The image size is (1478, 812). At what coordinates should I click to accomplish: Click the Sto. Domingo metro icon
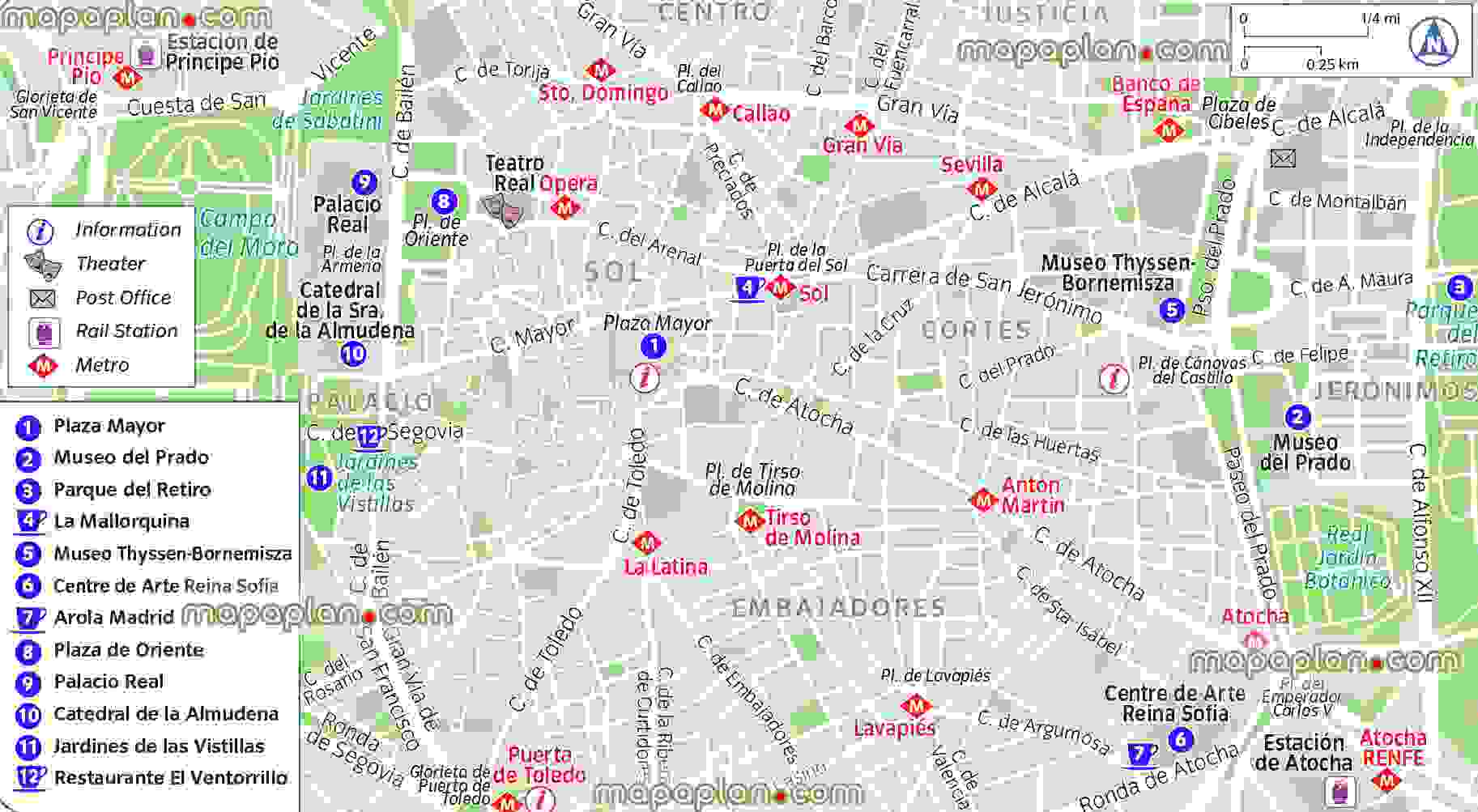(601, 70)
